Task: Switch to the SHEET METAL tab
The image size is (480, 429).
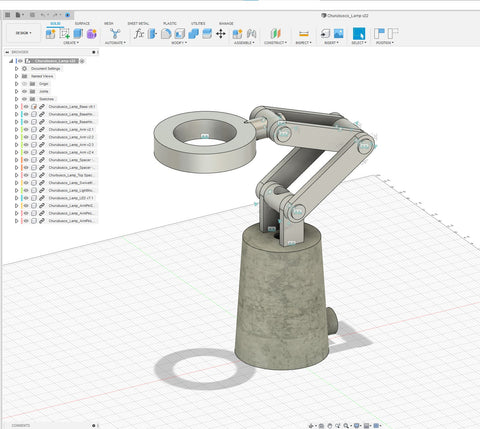Action: 138,23
